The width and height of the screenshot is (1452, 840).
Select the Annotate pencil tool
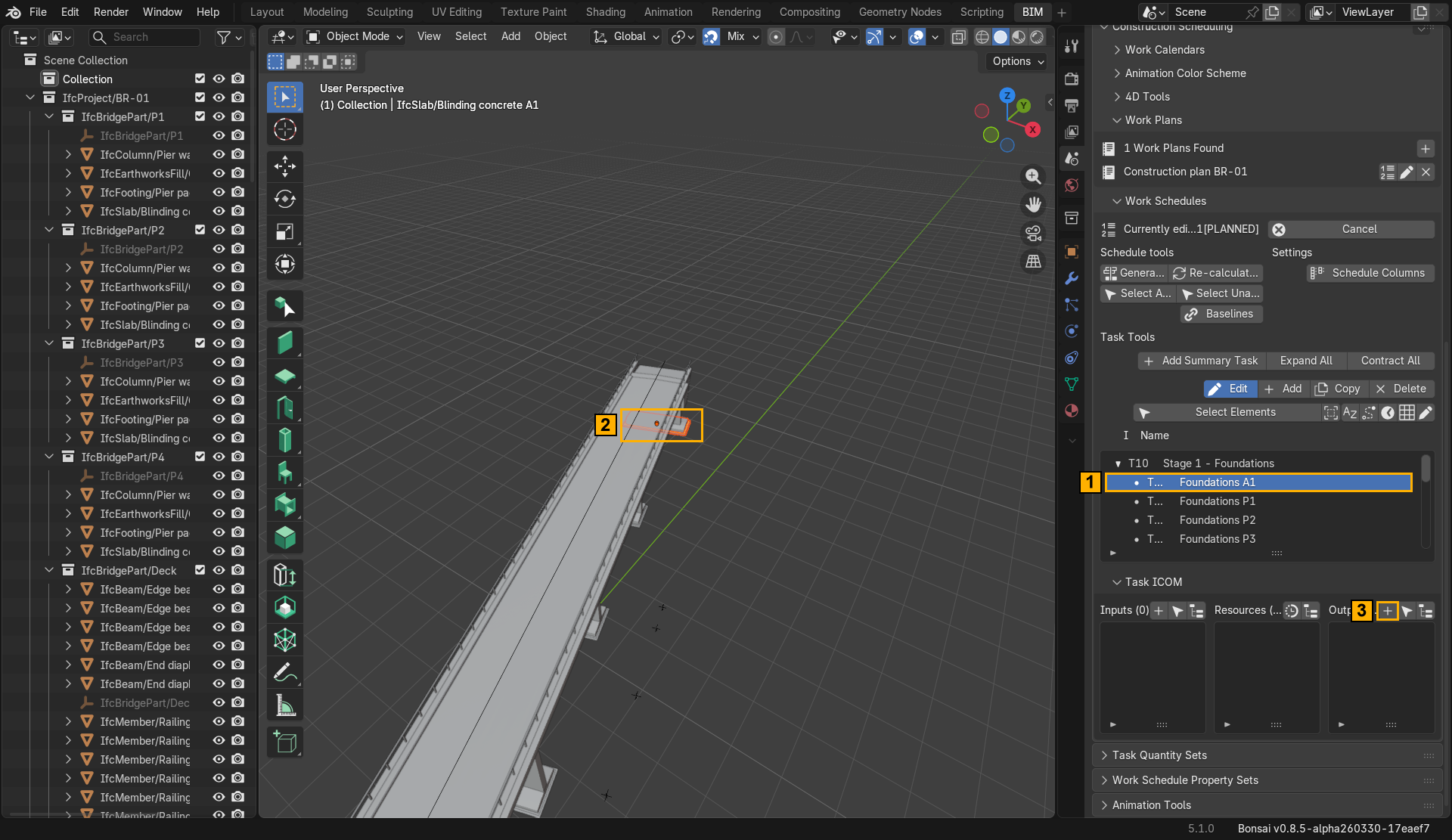coord(285,672)
